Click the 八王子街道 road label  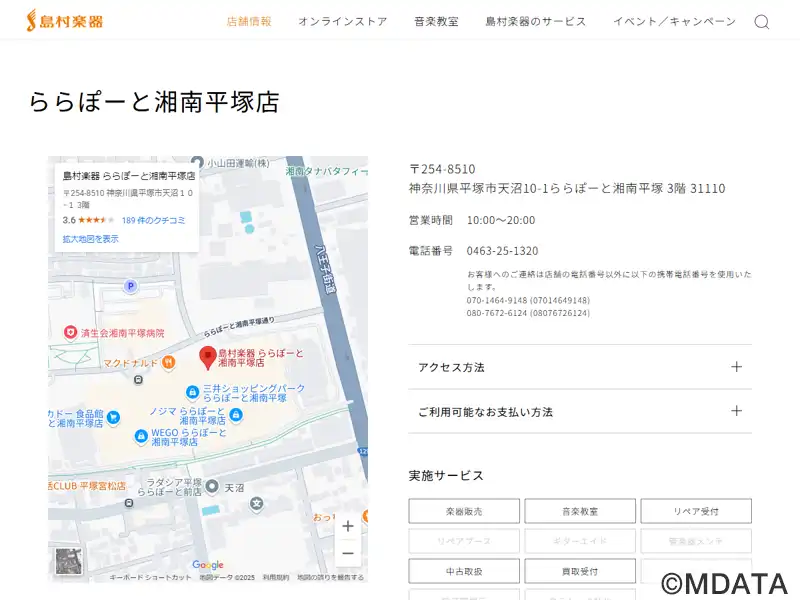coord(325,269)
